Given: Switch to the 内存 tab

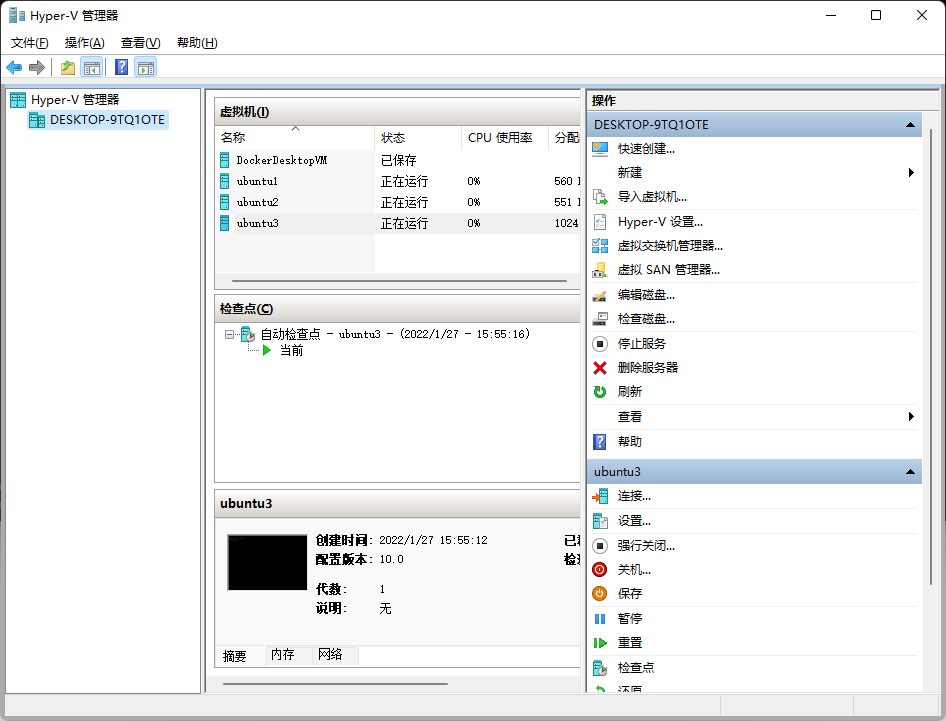Looking at the screenshot, I should point(282,655).
